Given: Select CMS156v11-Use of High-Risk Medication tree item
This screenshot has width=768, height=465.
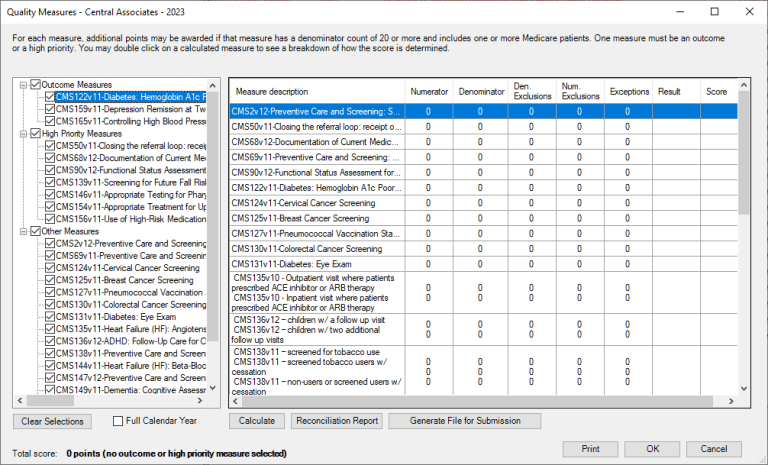Looking at the screenshot, I should (131, 219).
